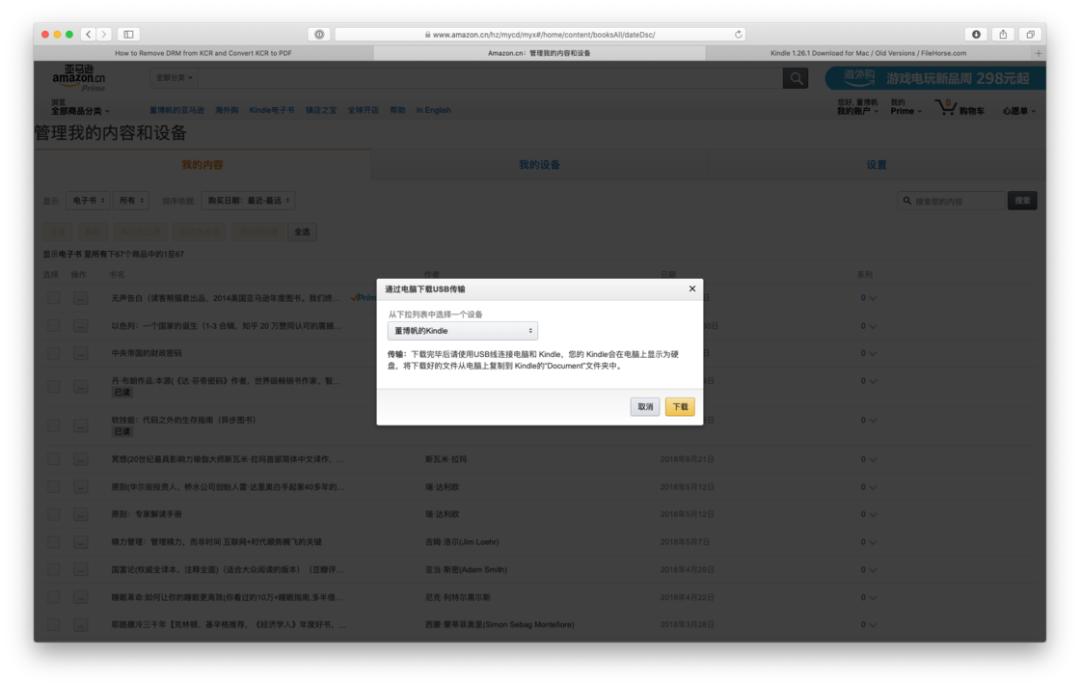The height and width of the screenshot is (687, 1080).
Task: Click the 全选 select-all button
Action: (302, 232)
